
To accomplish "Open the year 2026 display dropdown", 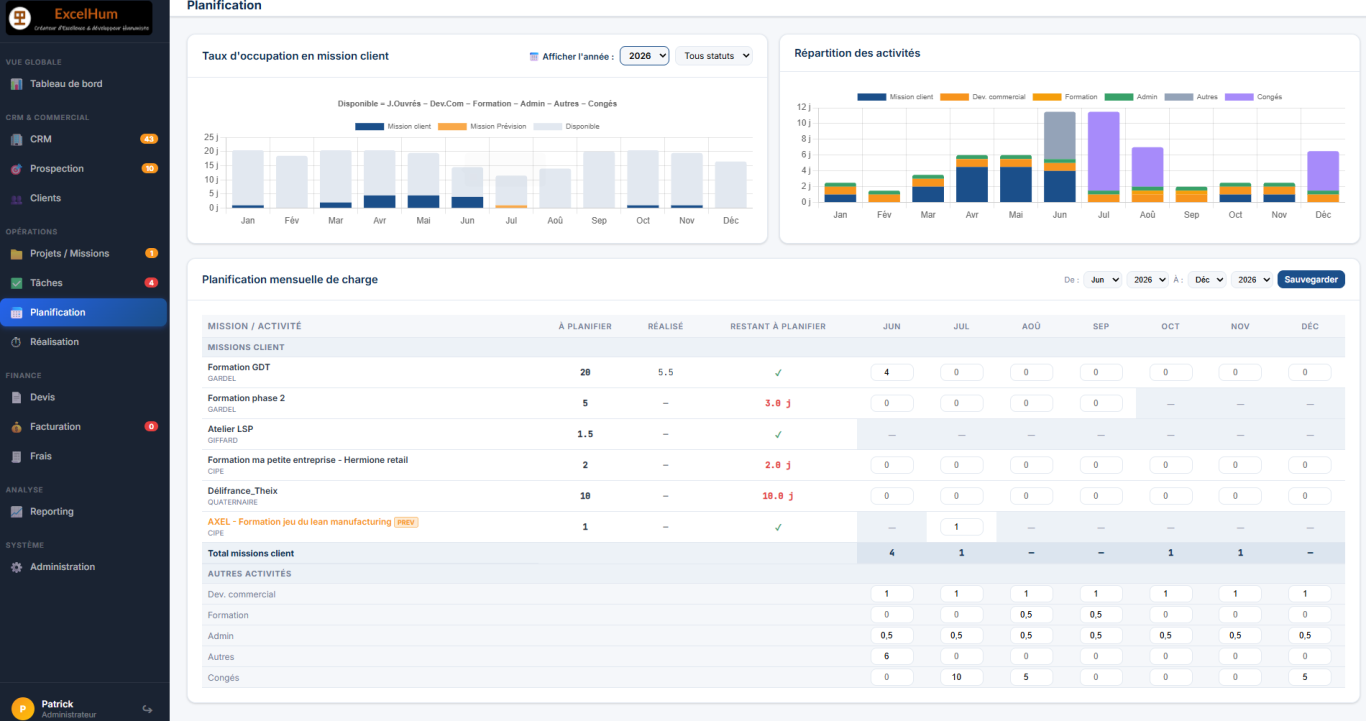I will (644, 56).
